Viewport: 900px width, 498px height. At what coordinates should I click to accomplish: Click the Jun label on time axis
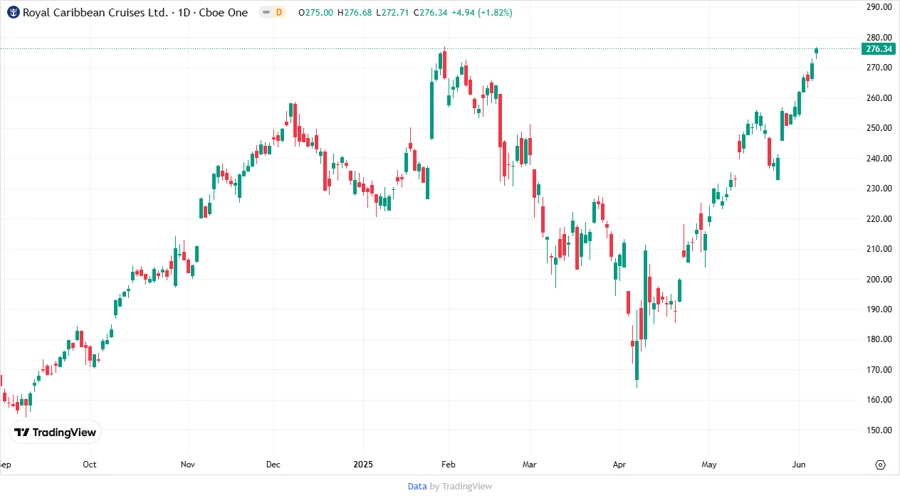click(798, 464)
